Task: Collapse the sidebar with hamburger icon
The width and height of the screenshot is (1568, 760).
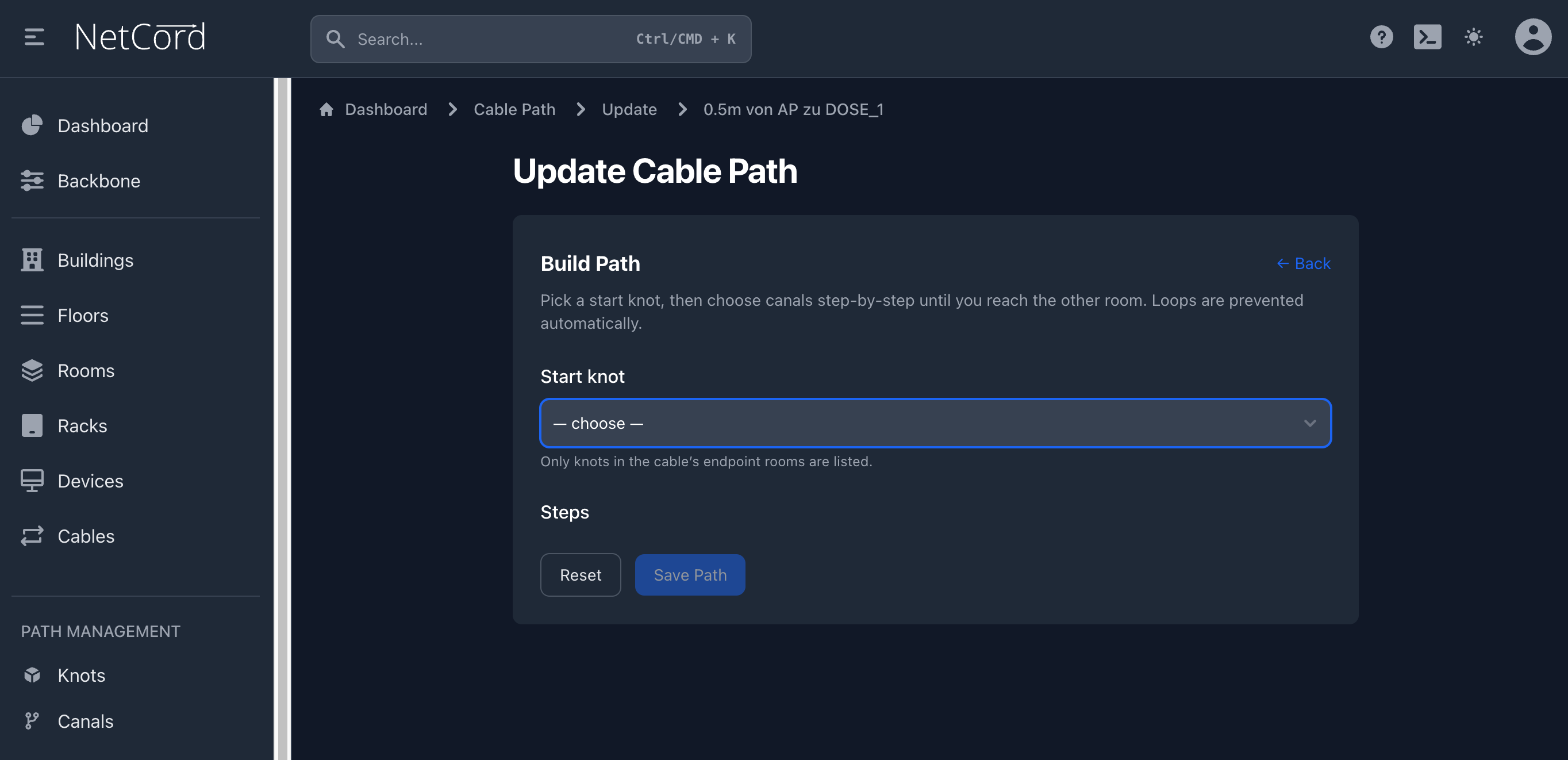Action: [x=34, y=37]
